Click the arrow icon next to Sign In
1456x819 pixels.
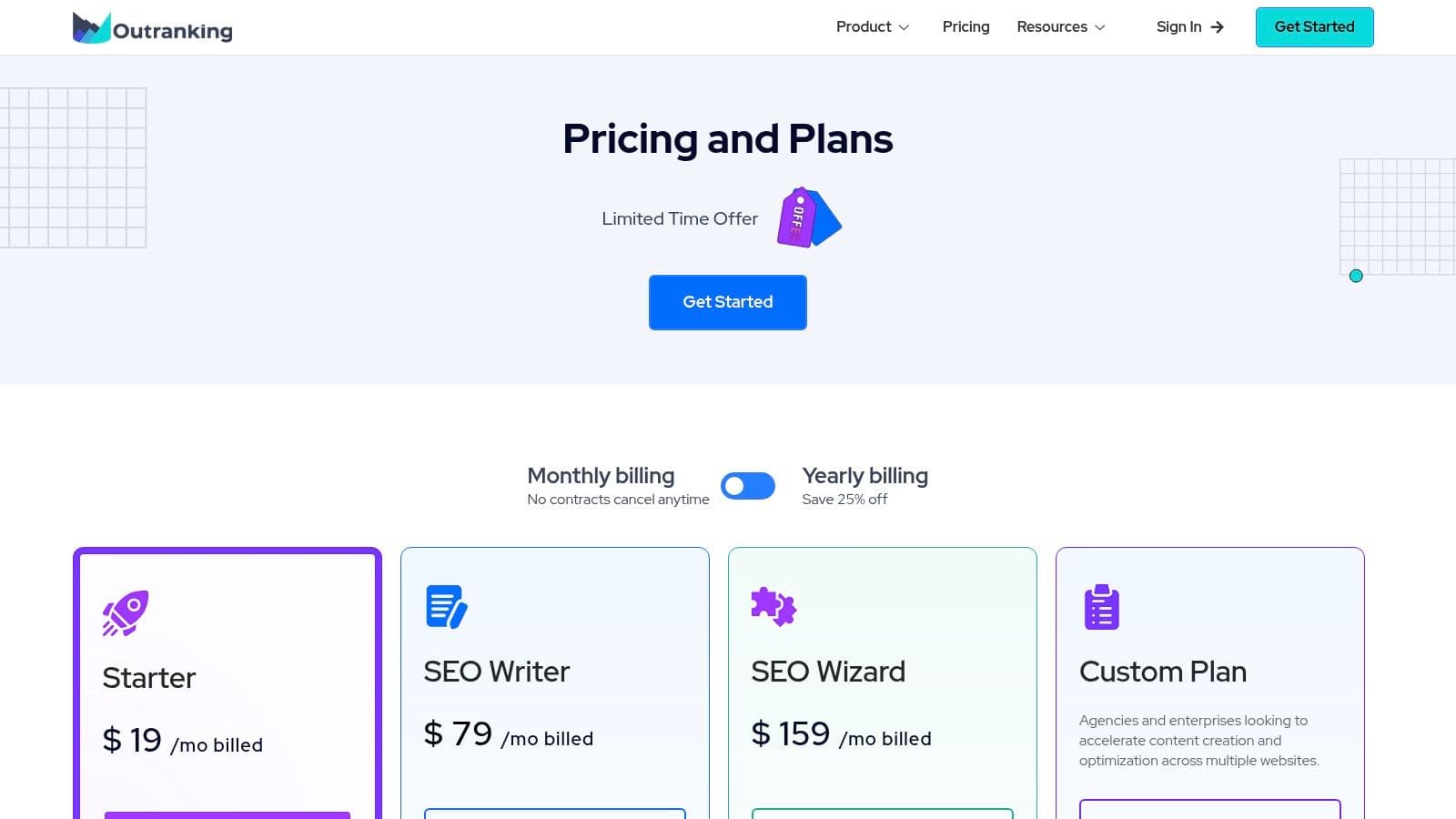pos(1217,27)
